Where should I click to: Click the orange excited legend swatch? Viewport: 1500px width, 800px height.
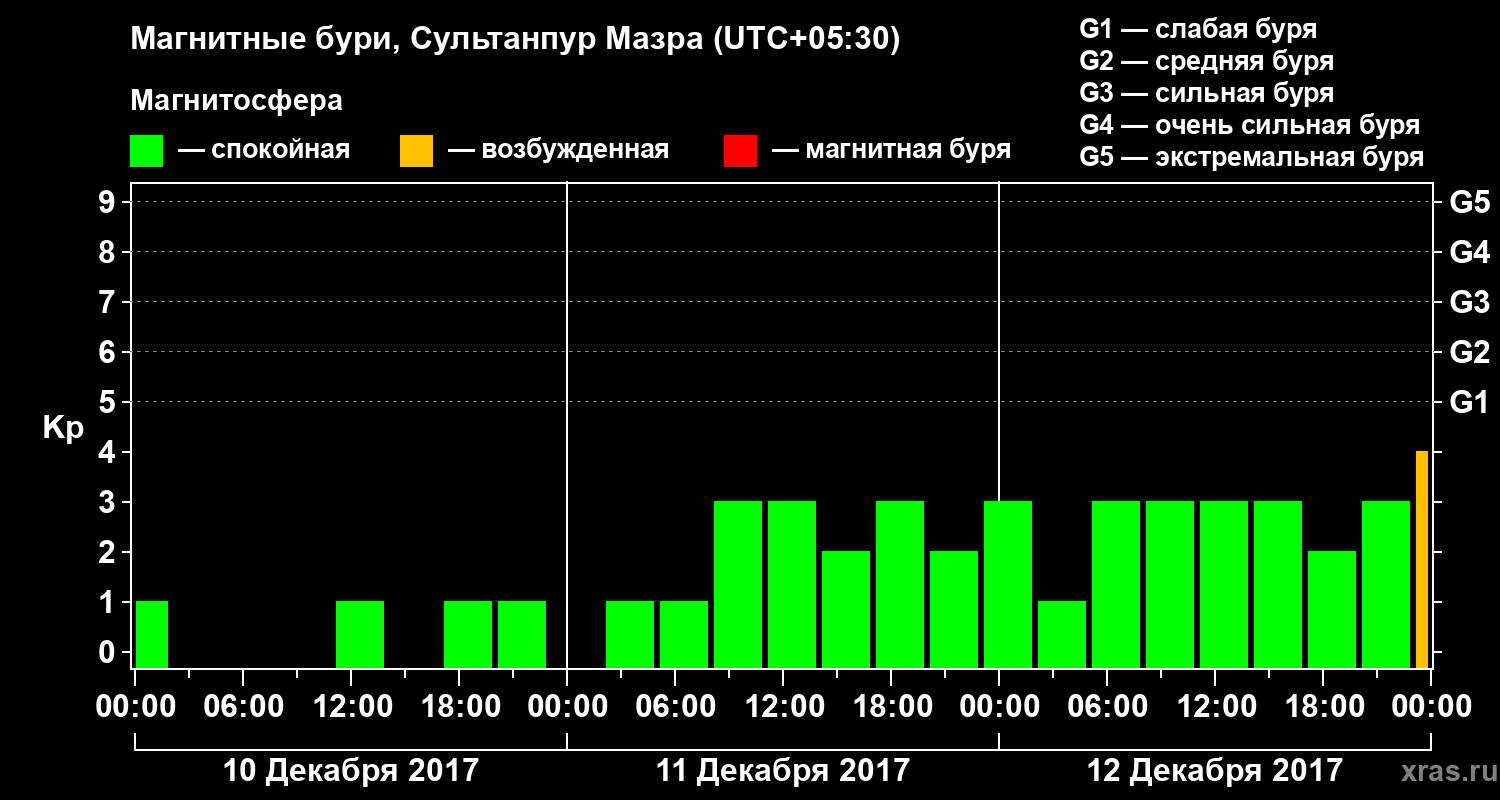(416, 151)
